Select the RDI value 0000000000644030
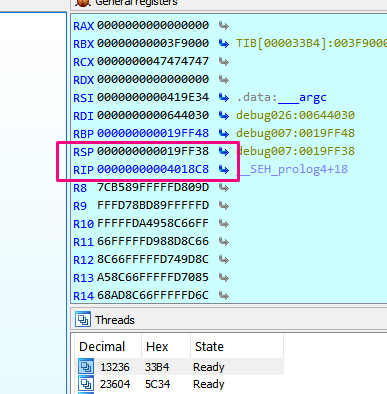The width and height of the screenshot is (387, 394). (153, 116)
